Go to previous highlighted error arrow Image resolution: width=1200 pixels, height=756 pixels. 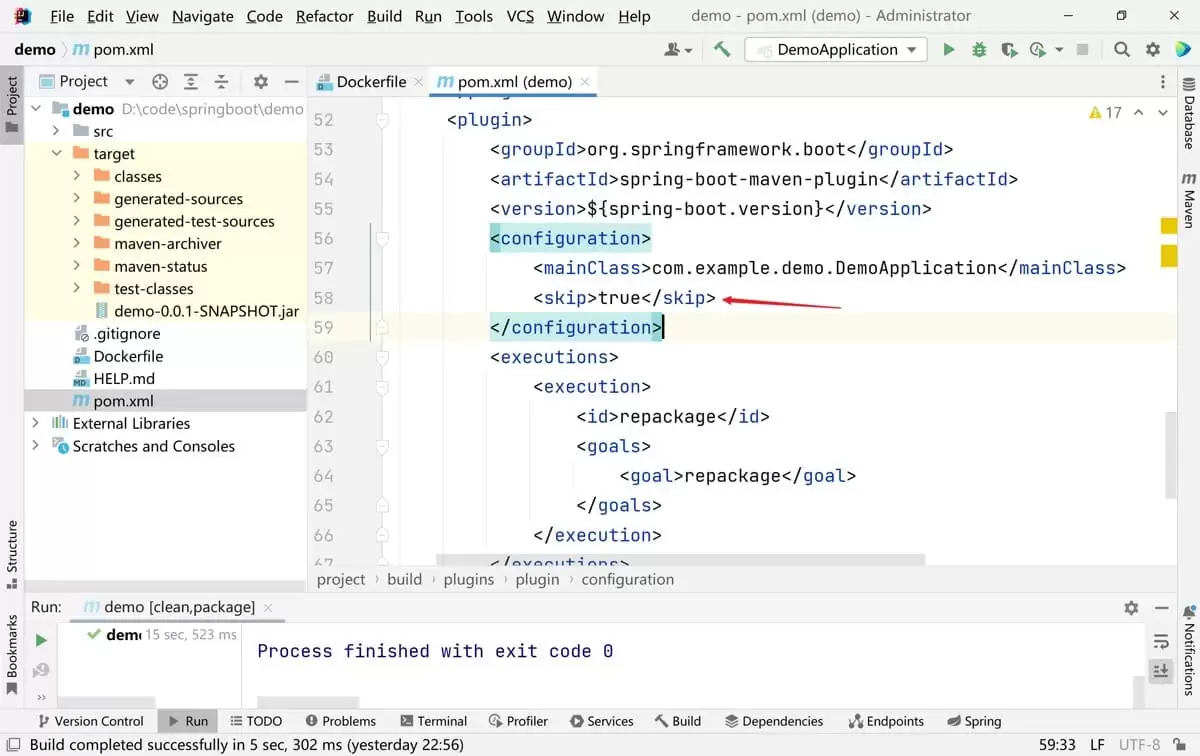[x=1138, y=113]
